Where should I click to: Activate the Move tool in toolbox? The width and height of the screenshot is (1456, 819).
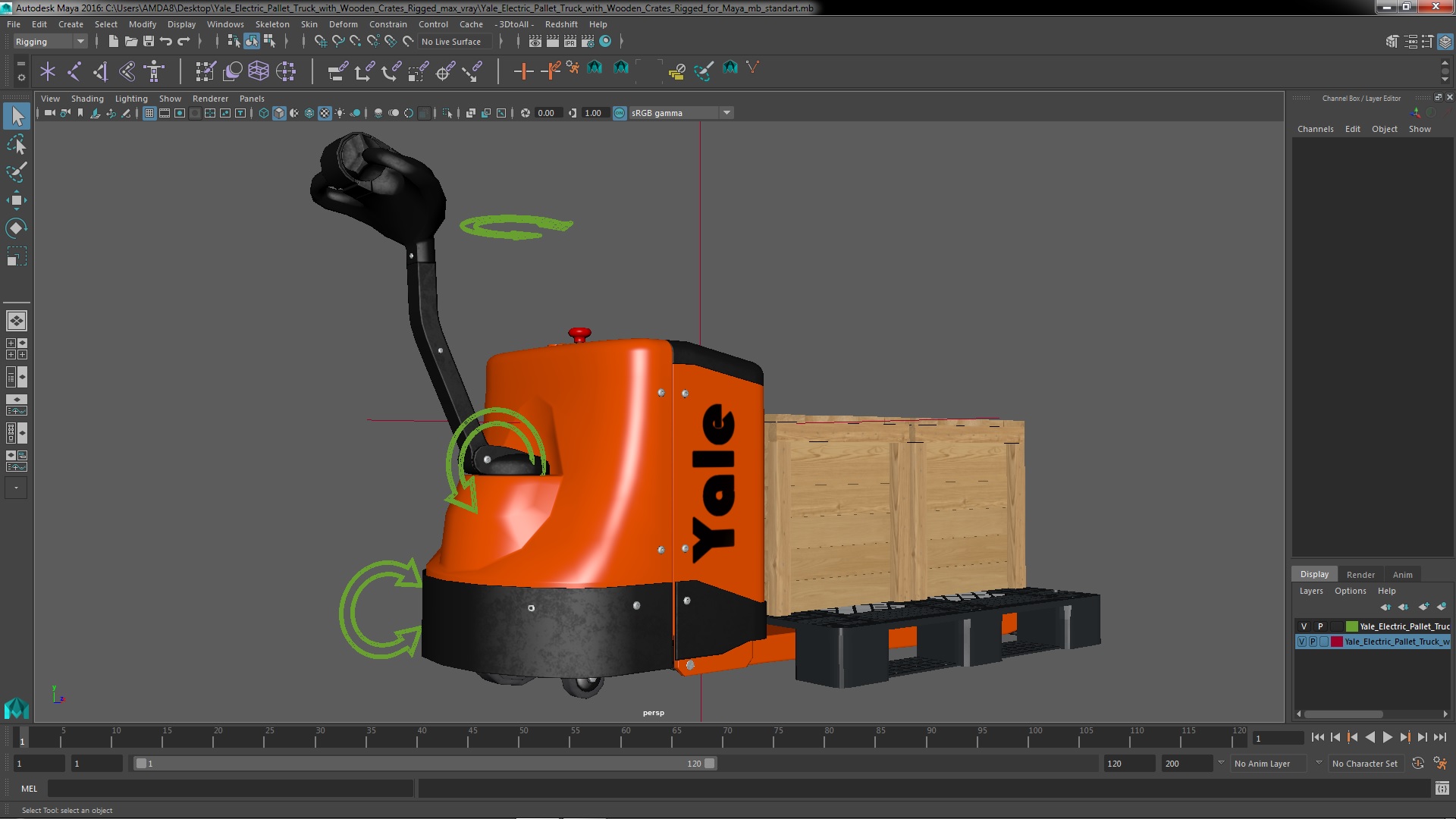(17, 200)
